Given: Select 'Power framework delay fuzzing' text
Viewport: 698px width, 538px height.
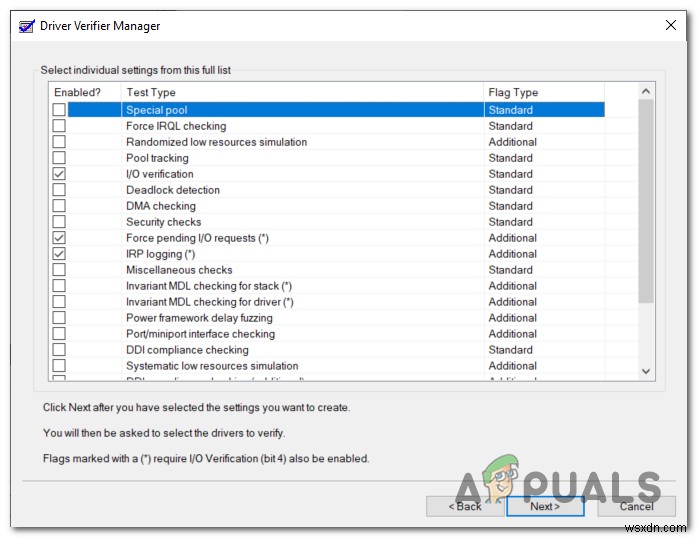Looking at the screenshot, I should click(x=199, y=318).
